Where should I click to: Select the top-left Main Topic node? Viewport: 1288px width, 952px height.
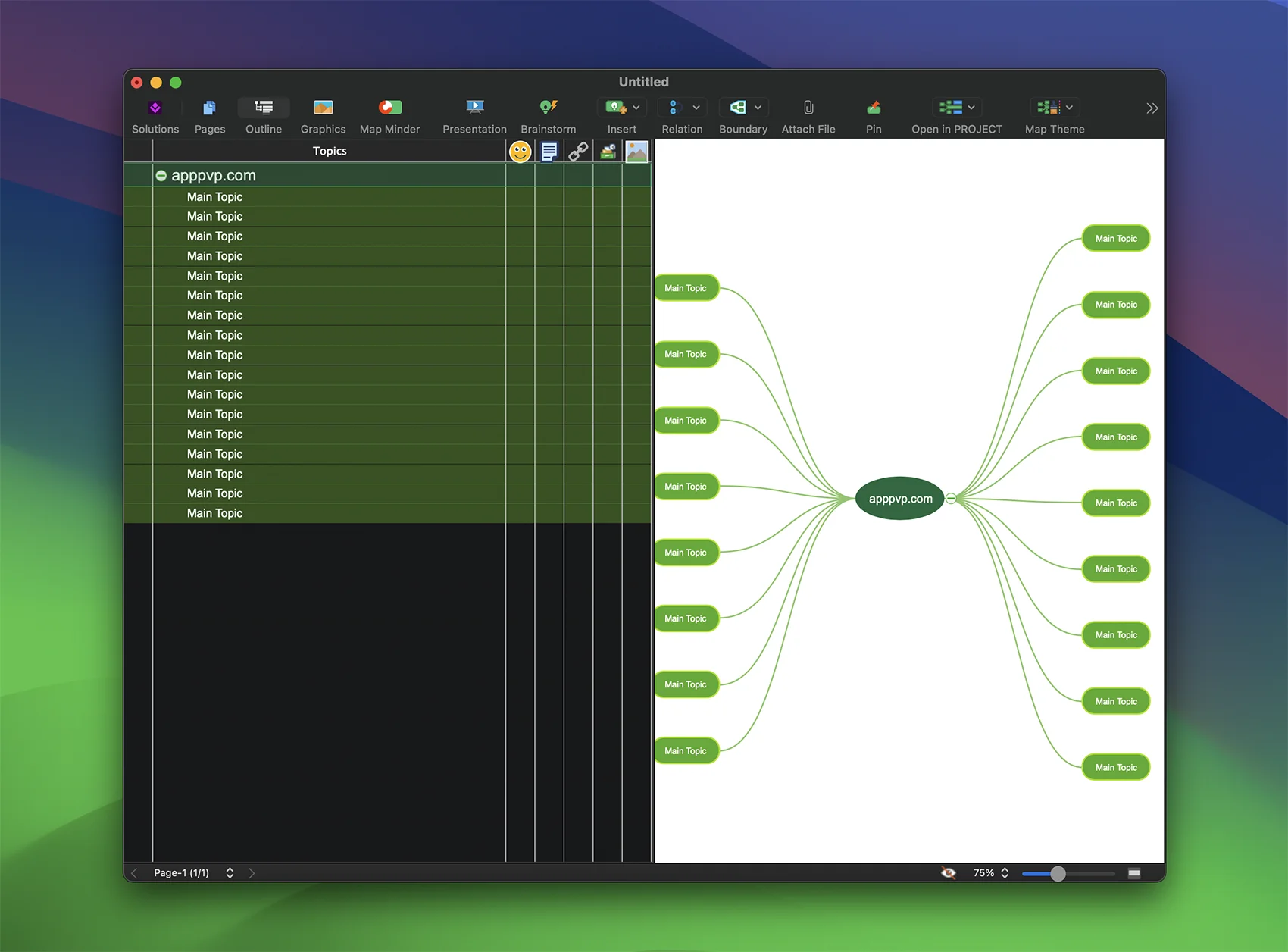686,288
